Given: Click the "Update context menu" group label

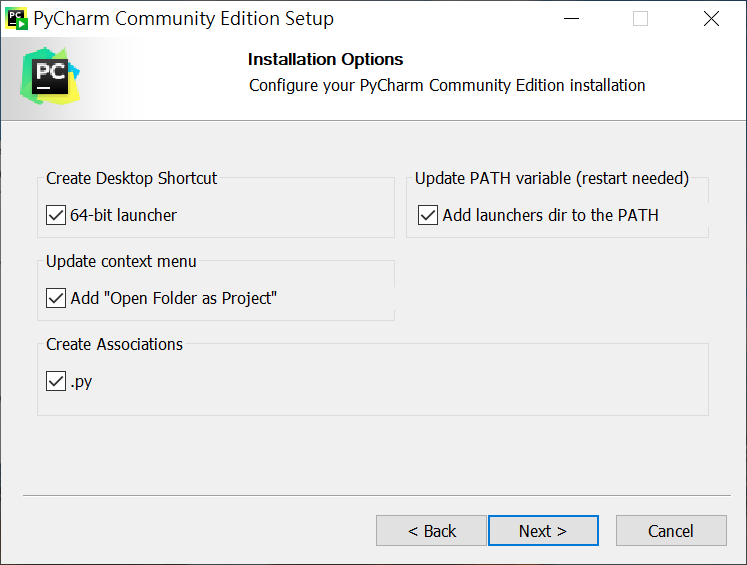Looking at the screenshot, I should (121, 261).
